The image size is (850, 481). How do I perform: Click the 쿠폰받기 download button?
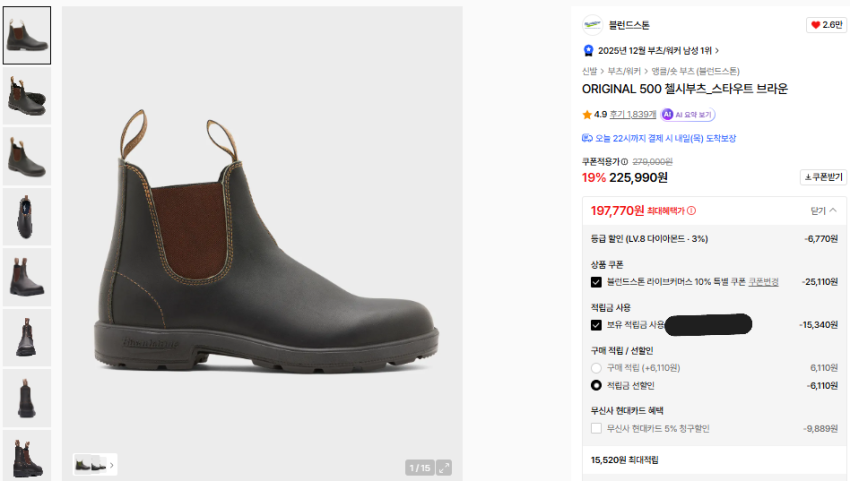pos(823,177)
